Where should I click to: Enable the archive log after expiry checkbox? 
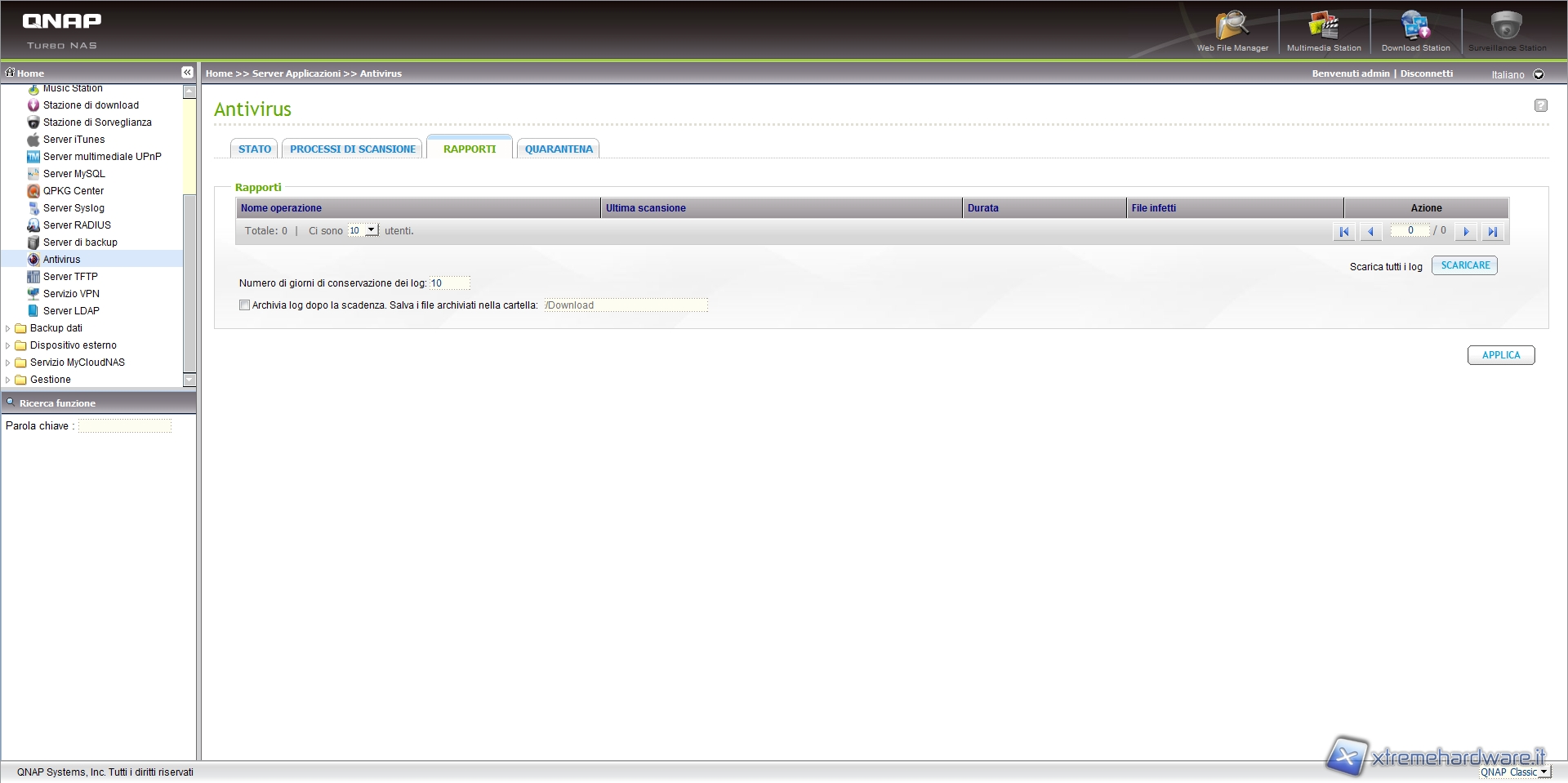pyautogui.click(x=244, y=305)
